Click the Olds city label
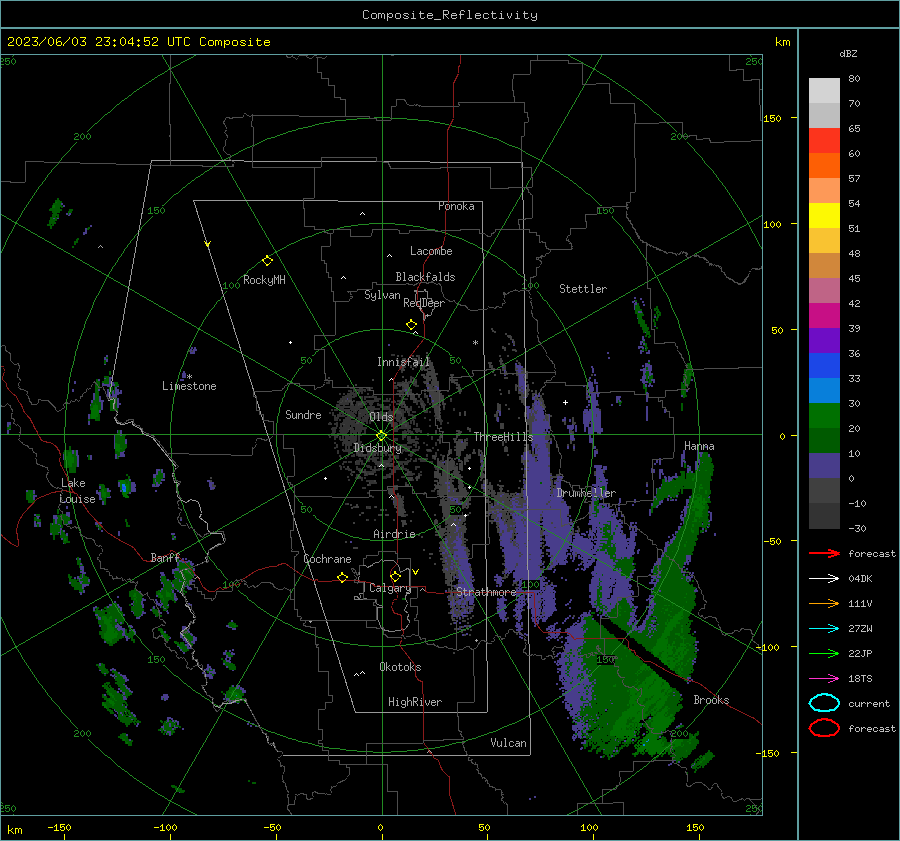The image size is (900, 841). tap(381, 417)
